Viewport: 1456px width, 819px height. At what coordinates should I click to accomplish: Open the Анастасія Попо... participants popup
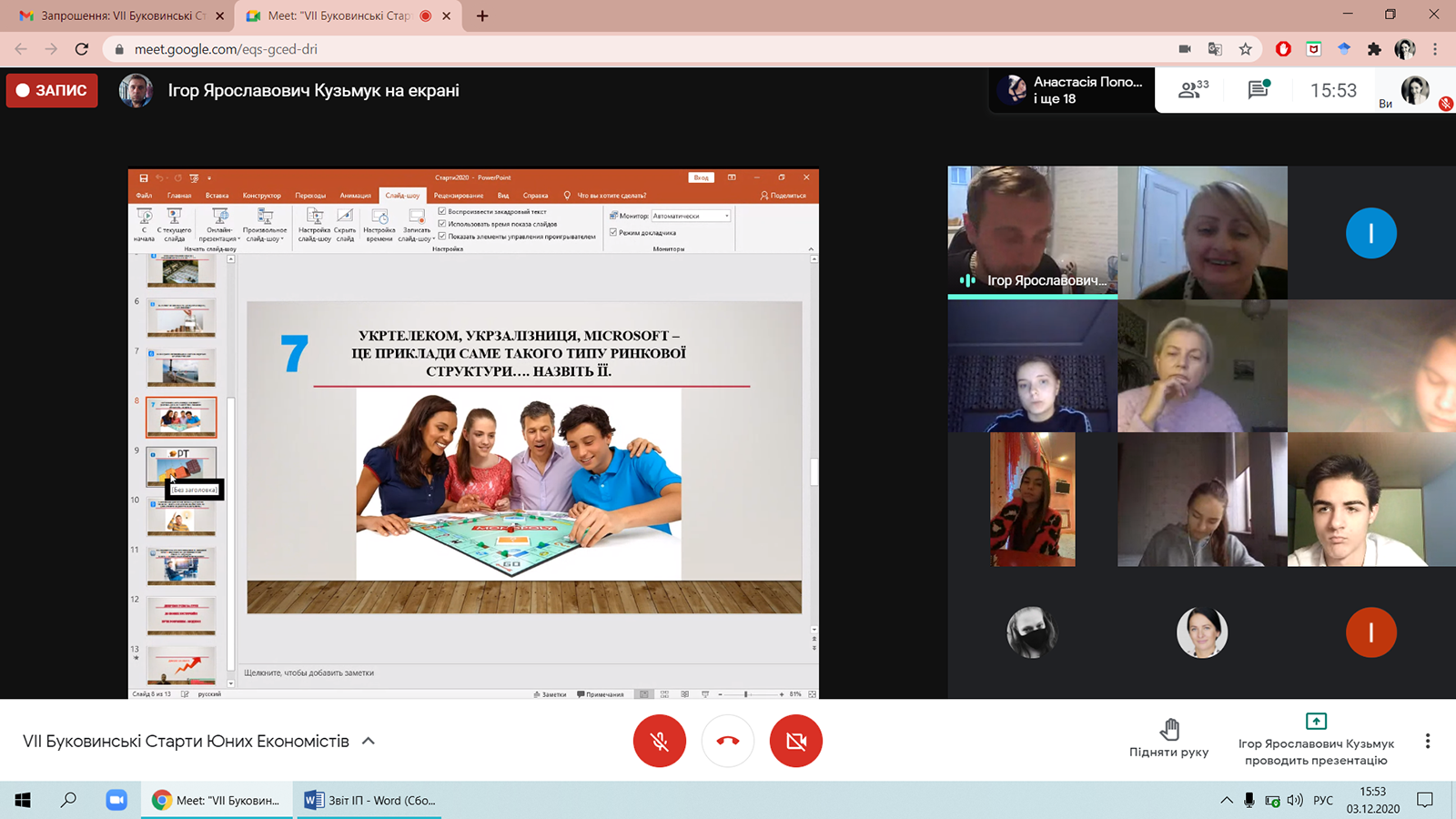(1072, 90)
